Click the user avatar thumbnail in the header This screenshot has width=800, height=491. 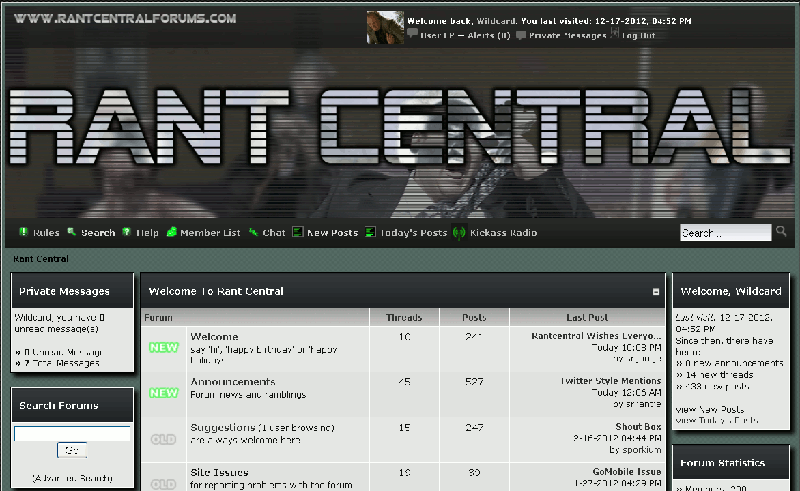[x=385, y=27]
